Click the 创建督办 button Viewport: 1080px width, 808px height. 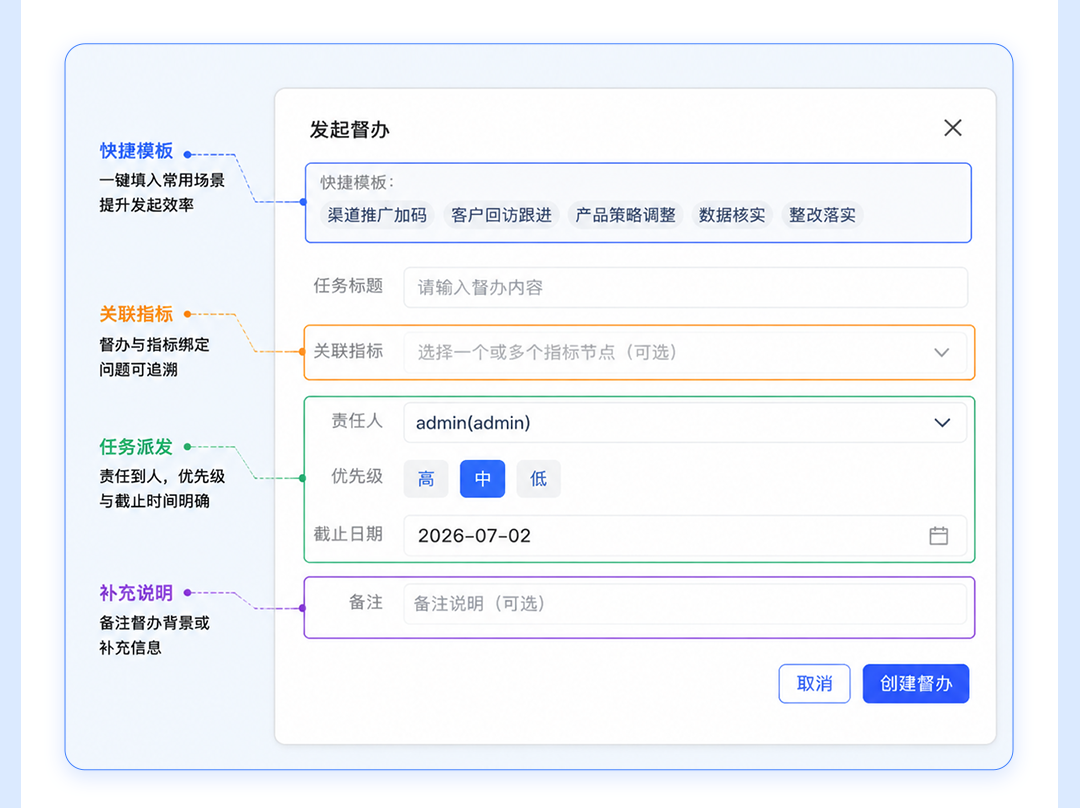915,683
